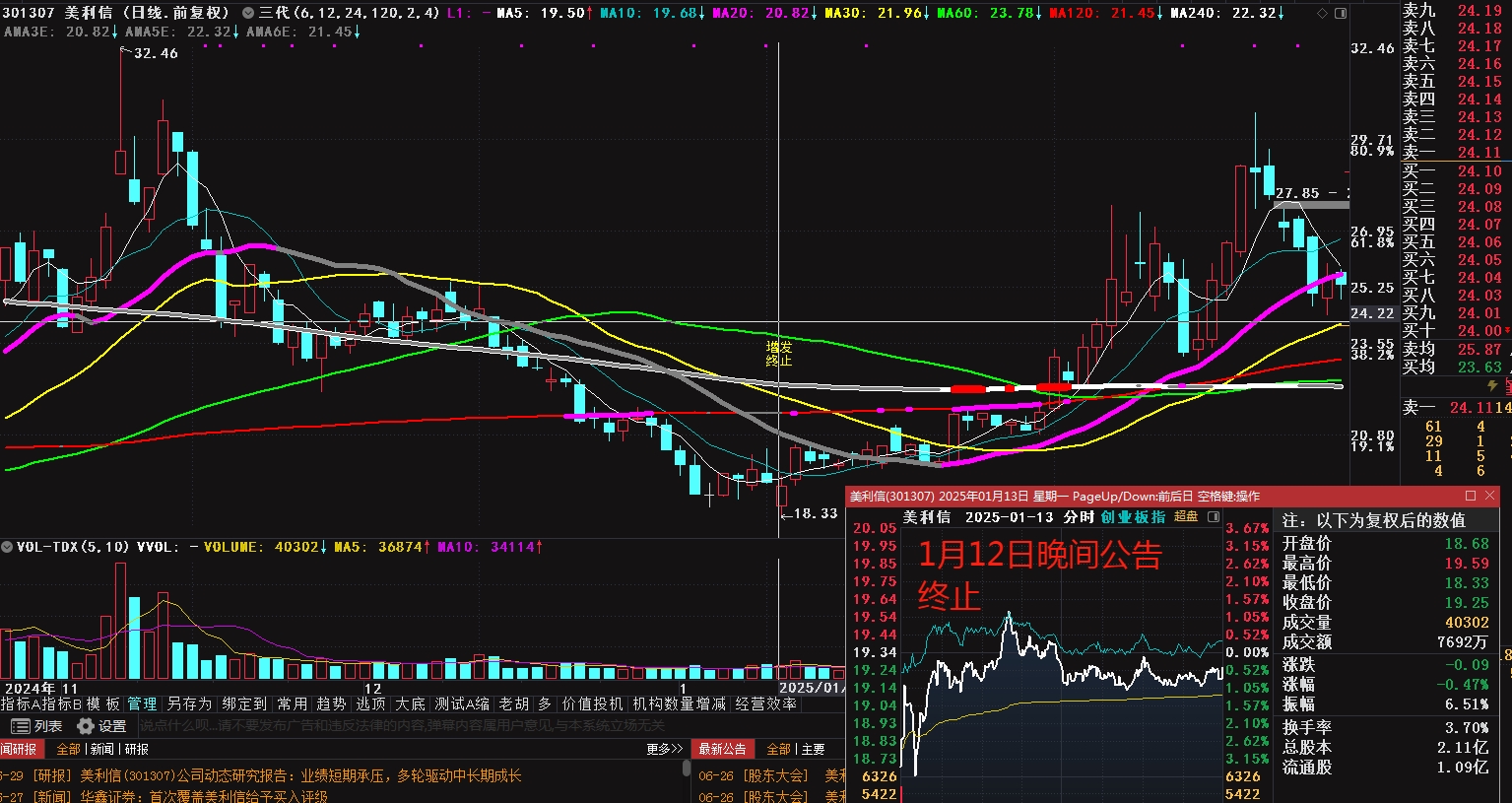The width and height of the screenshot is (1512, 803).
Task: Select 模板 tab
Action: coord(103,703)
